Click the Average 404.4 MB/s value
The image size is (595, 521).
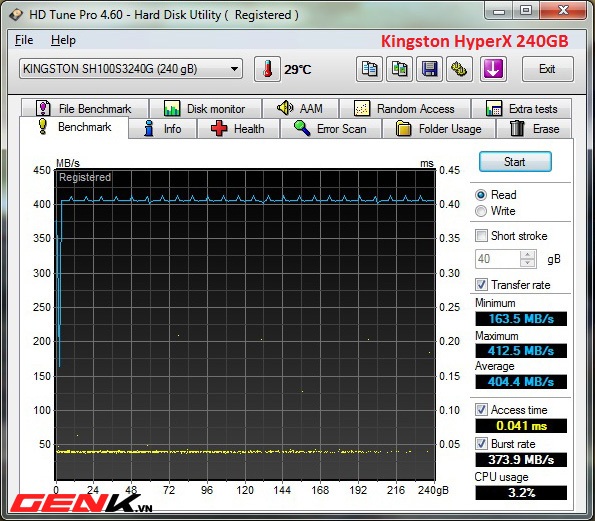click(521, 381)
